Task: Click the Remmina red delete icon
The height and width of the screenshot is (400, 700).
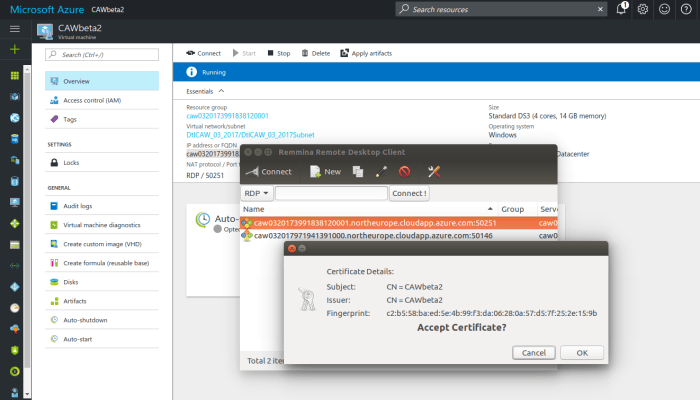Action: 404,172
